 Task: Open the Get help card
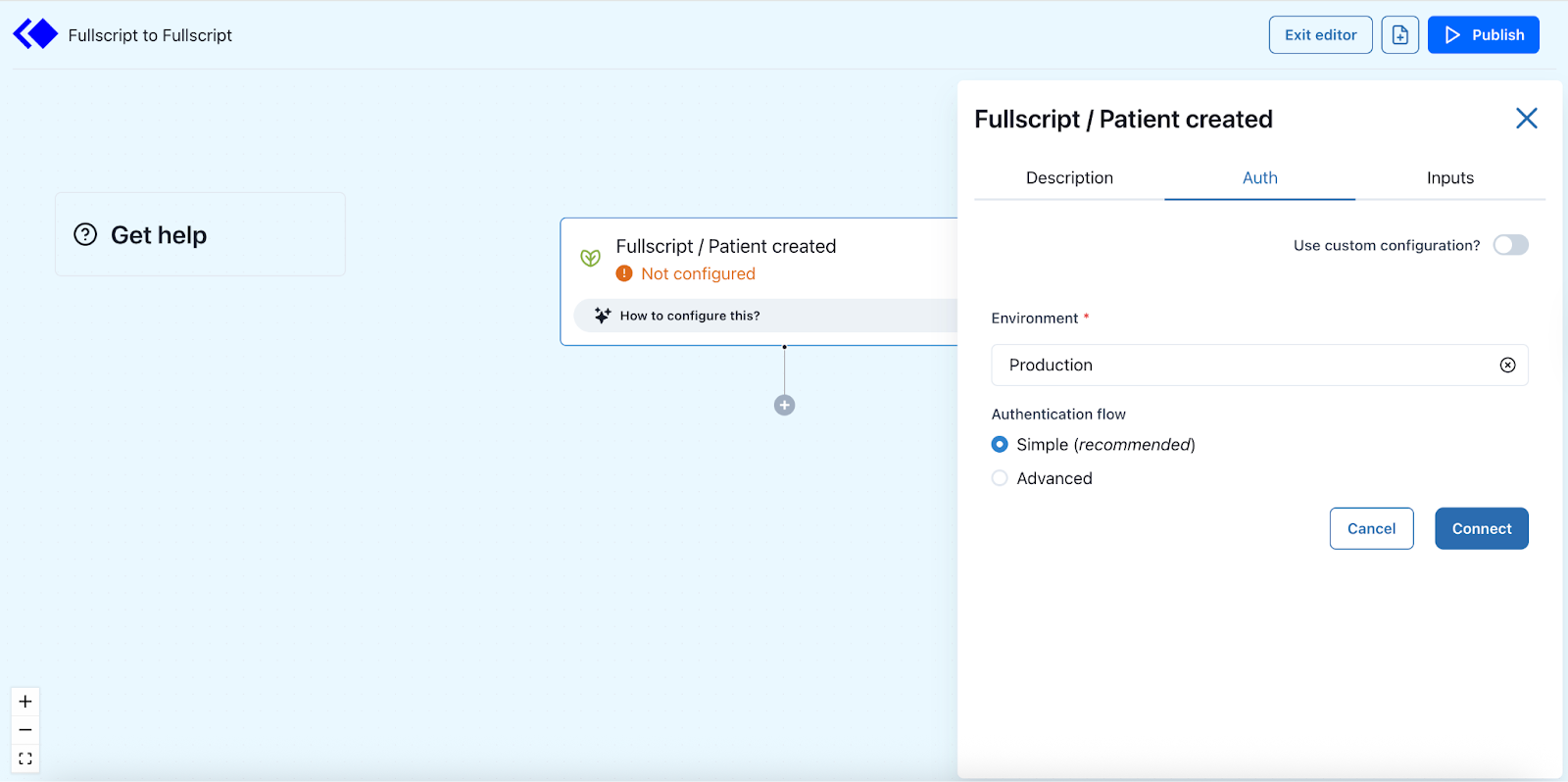[x=200, y=234]
